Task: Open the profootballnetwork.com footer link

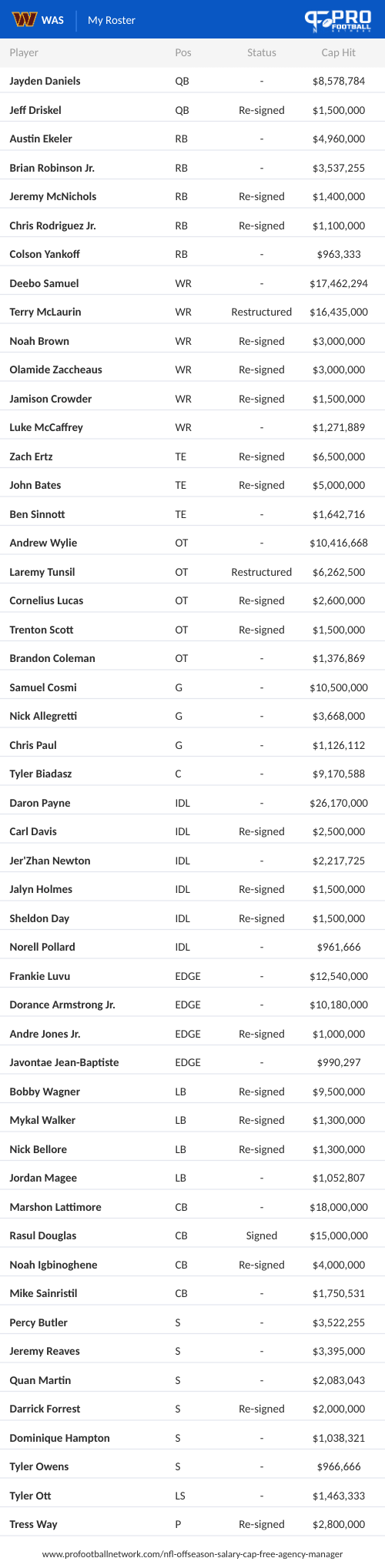Action: click(x=192, y=1554)
